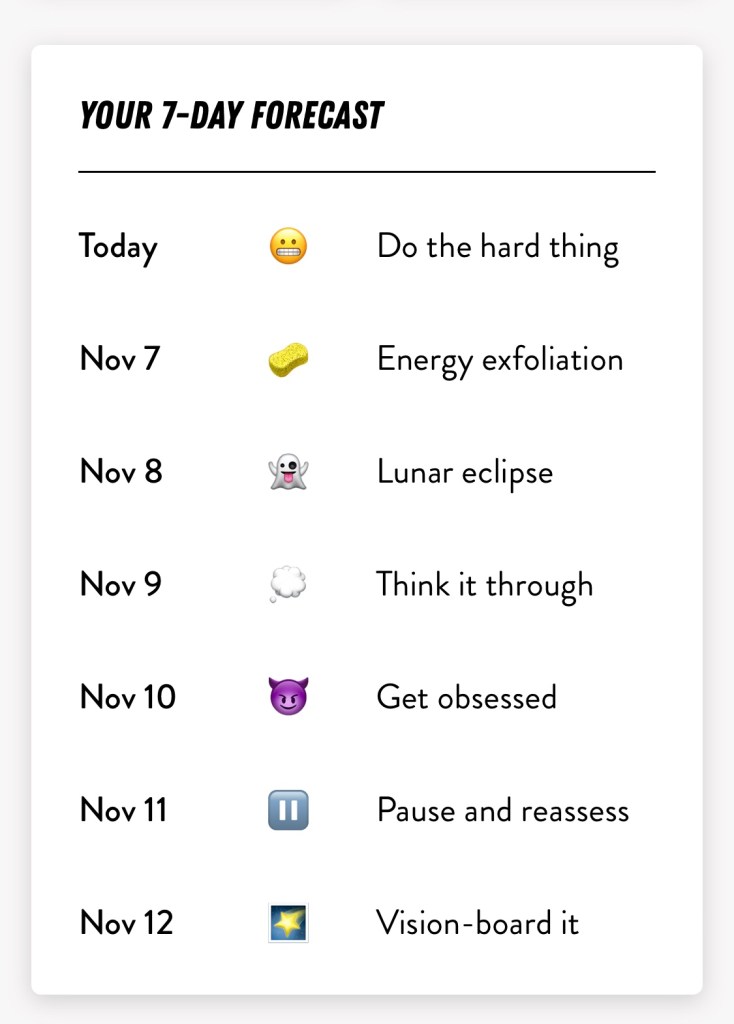
Task: Click the sponge emoji next to Nov 7
Action: point(288,360)
